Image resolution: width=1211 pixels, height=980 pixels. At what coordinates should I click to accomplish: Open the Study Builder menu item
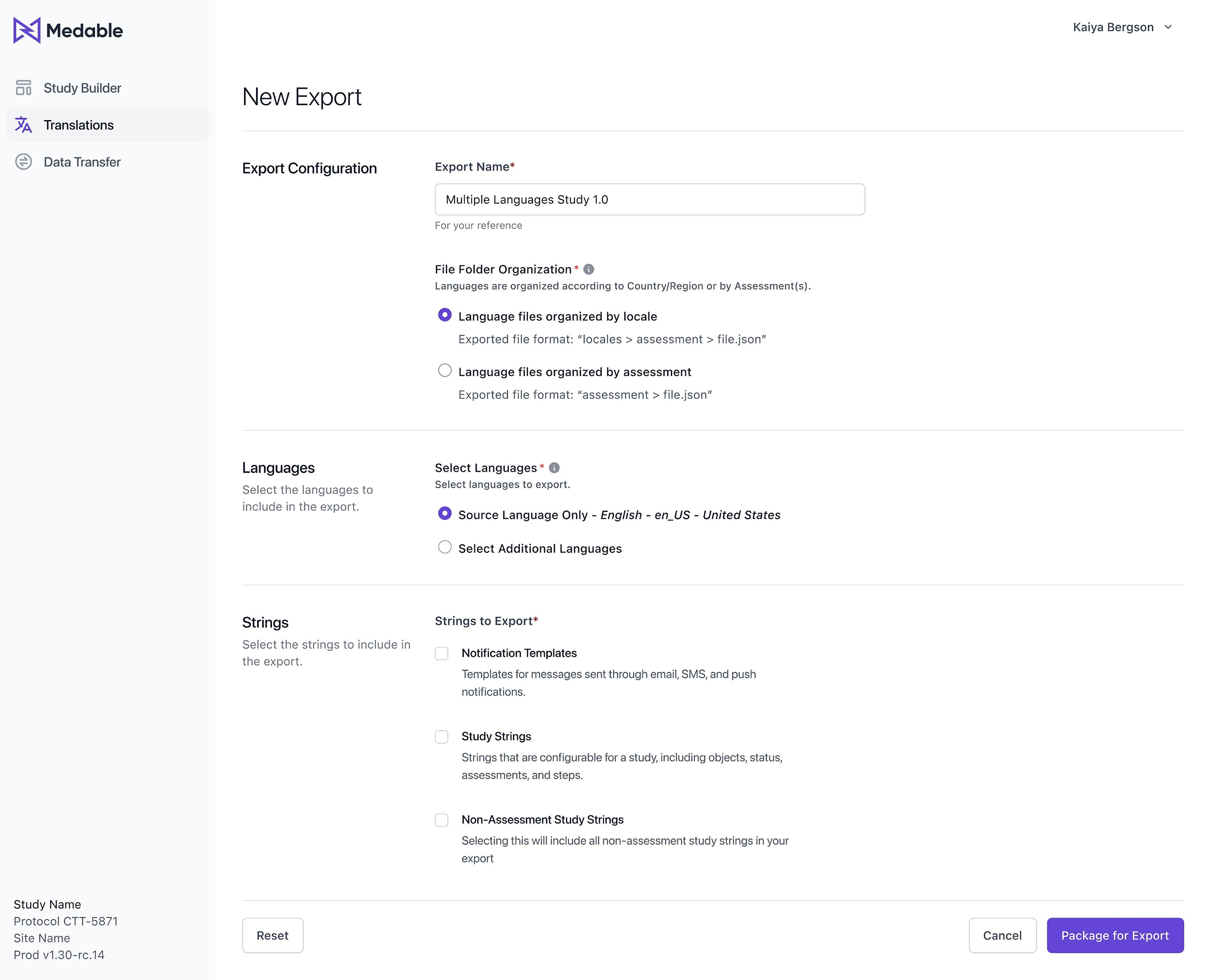[x=83, y=88]
